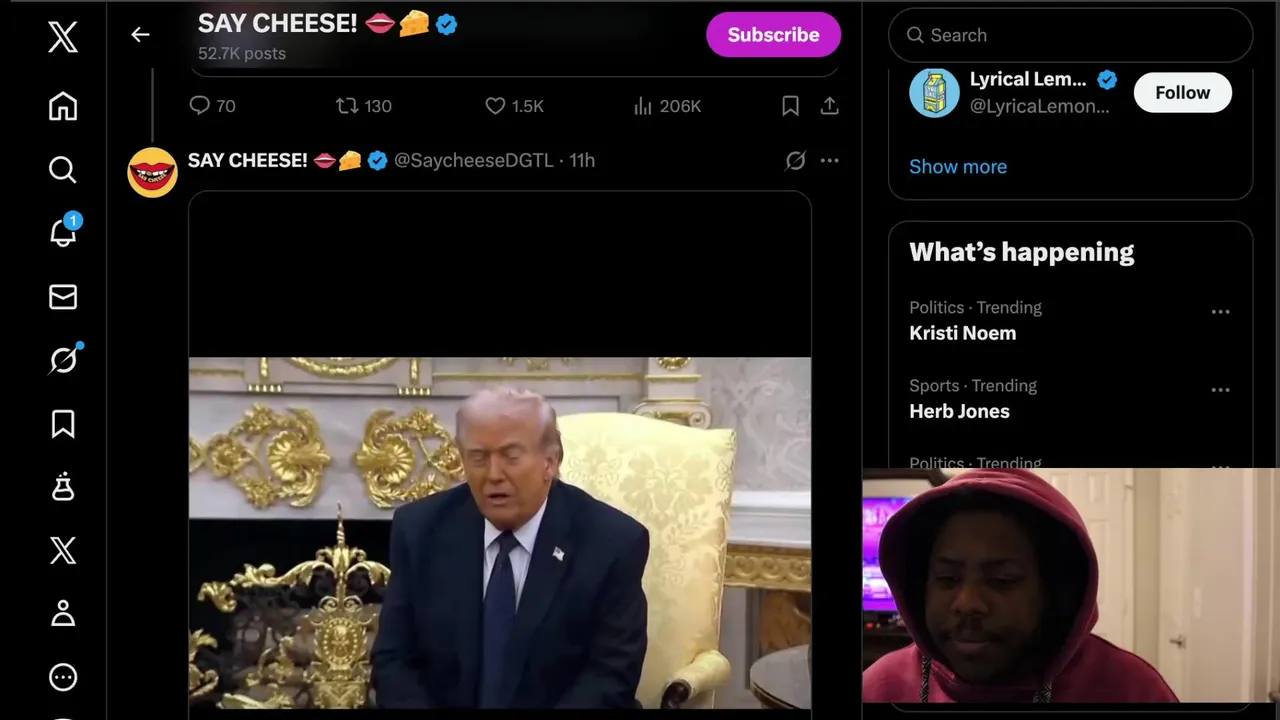1280x720 pixels.
Task: Open Messages envelope icon
Action: coord(63,297)
